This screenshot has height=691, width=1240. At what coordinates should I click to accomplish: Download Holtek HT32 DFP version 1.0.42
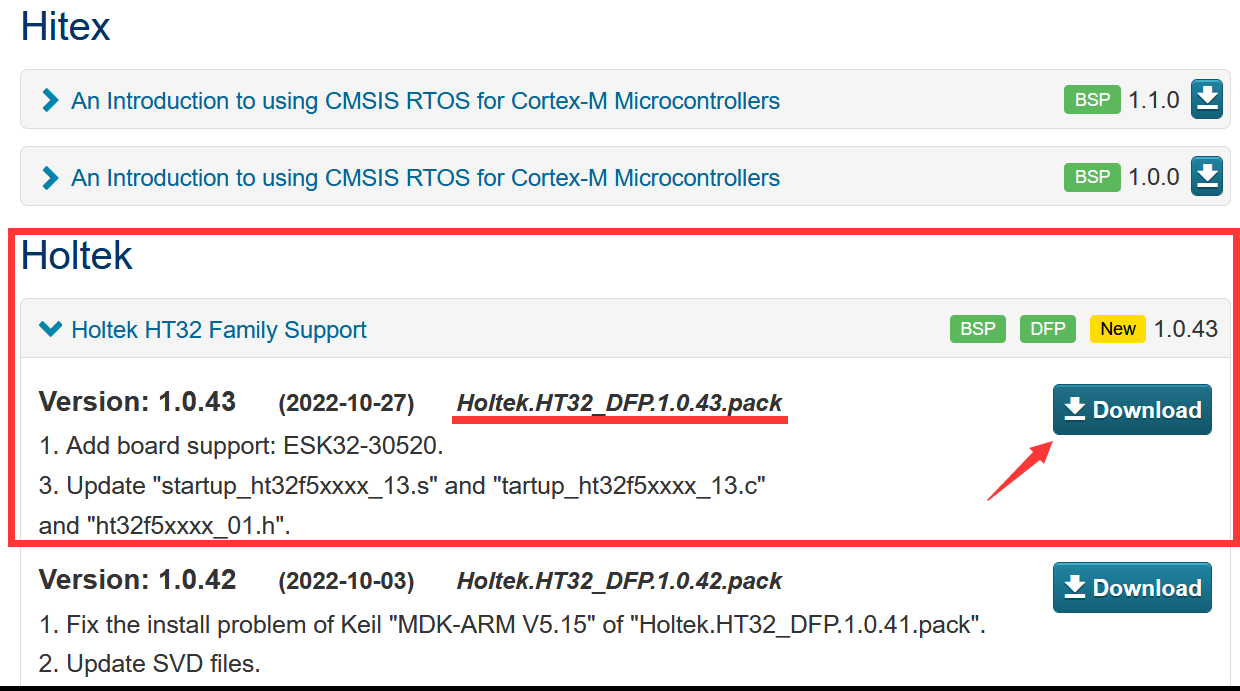1132,588
